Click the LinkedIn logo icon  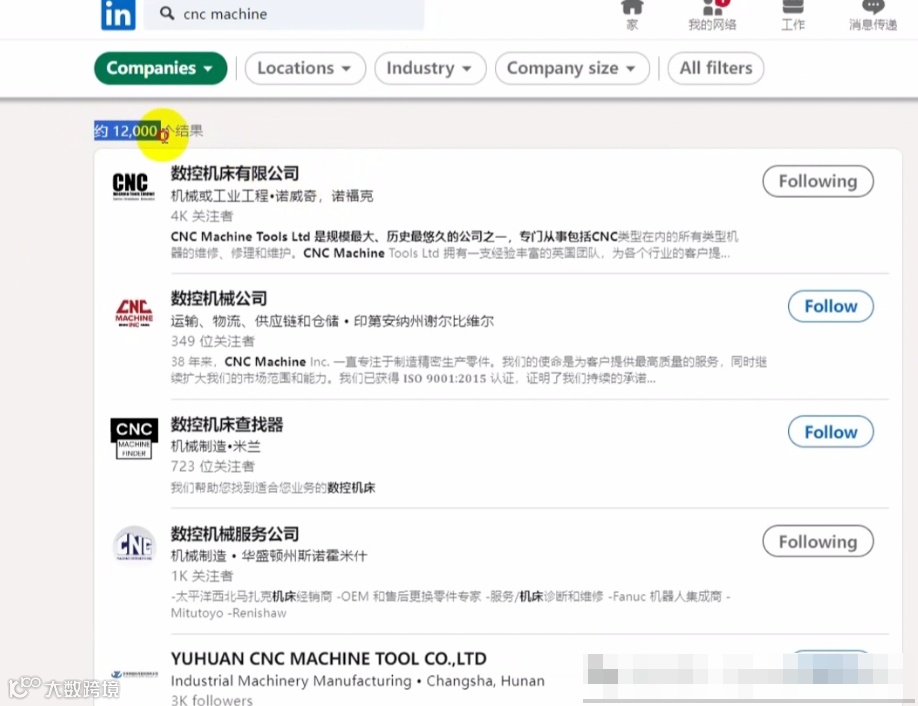pos(118,14)
